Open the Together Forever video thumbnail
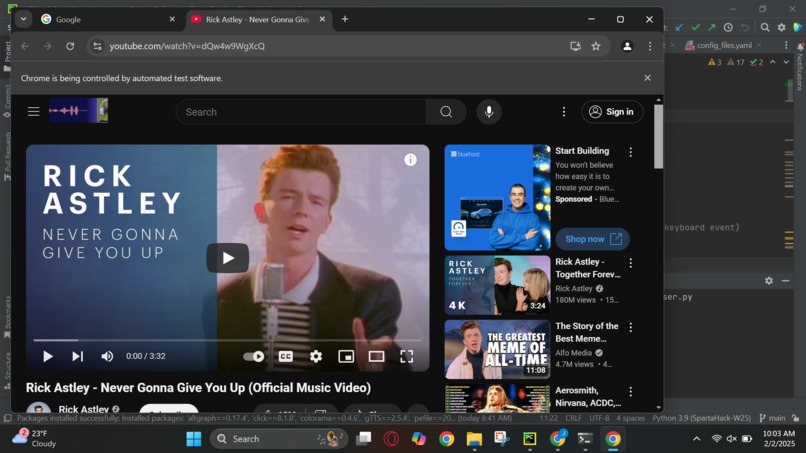Viewport: 806px width, 453px height. pyautogui.click(x=497, y=285)
